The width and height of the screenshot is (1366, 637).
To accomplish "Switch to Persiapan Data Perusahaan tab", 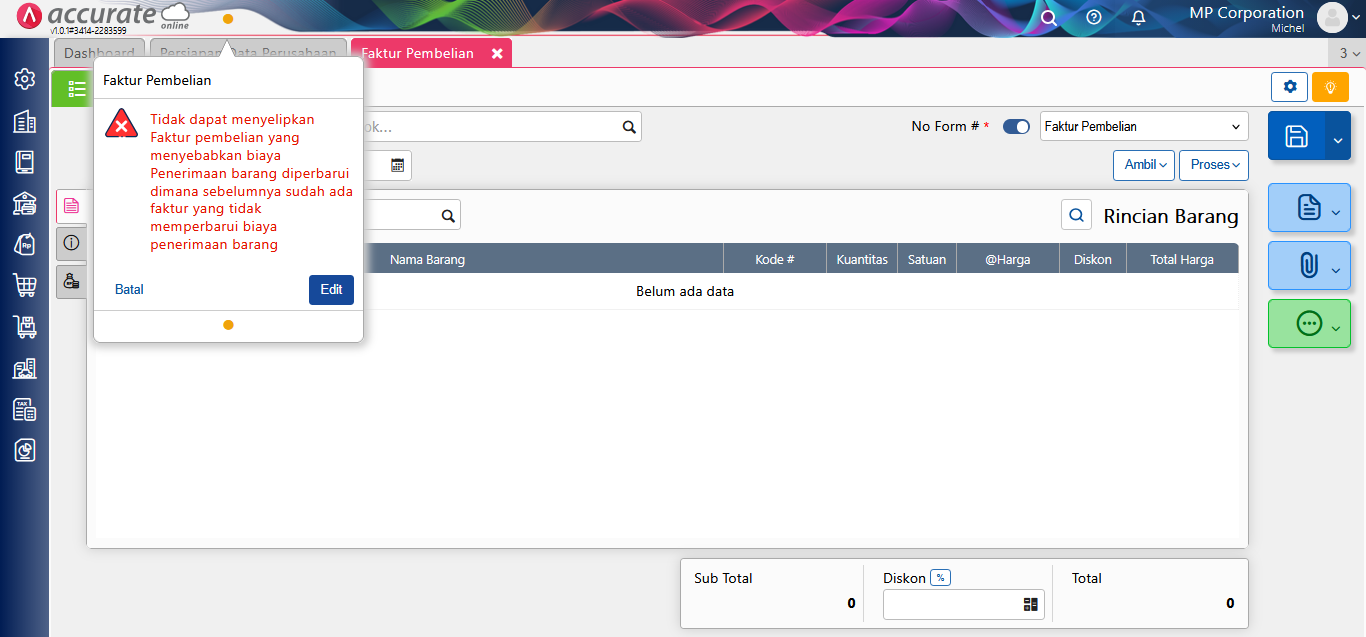I will pyautogui.click(x=248, y=53).
